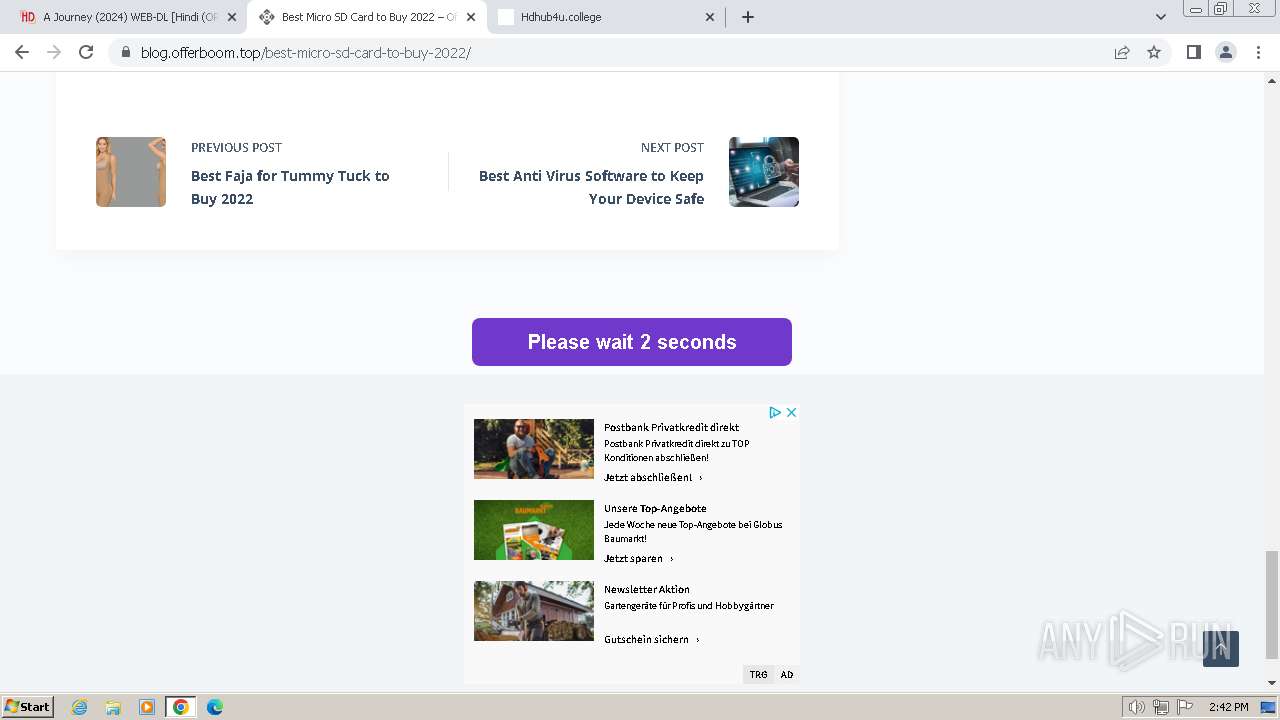This screenshot has width=1280, height=720.
Task: Click the Baumarkt ad image
Action: (534, 530)
